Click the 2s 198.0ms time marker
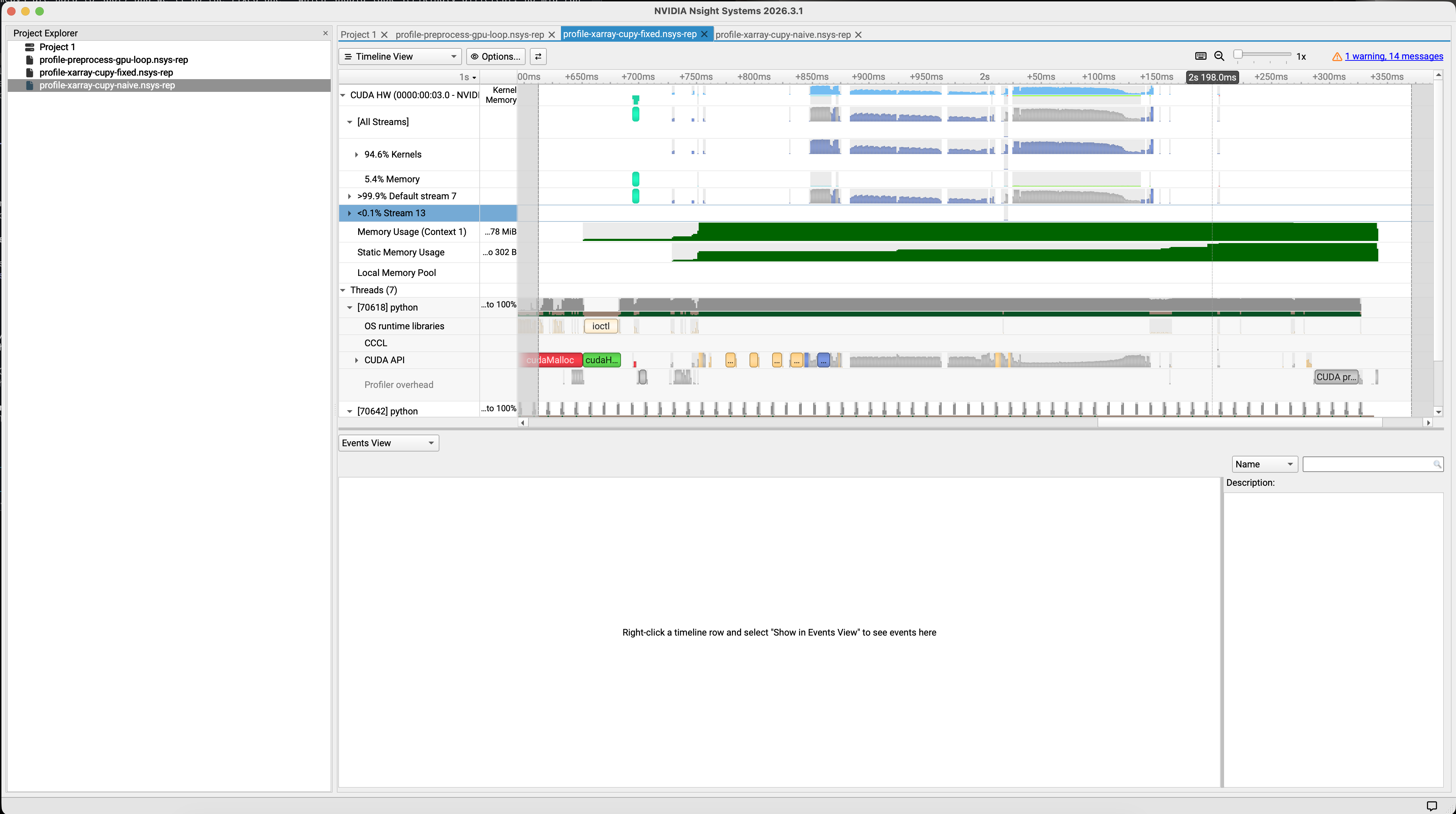Viewport: 1456px width, 814px height. pyautogui.click(x=1212, y=77)
